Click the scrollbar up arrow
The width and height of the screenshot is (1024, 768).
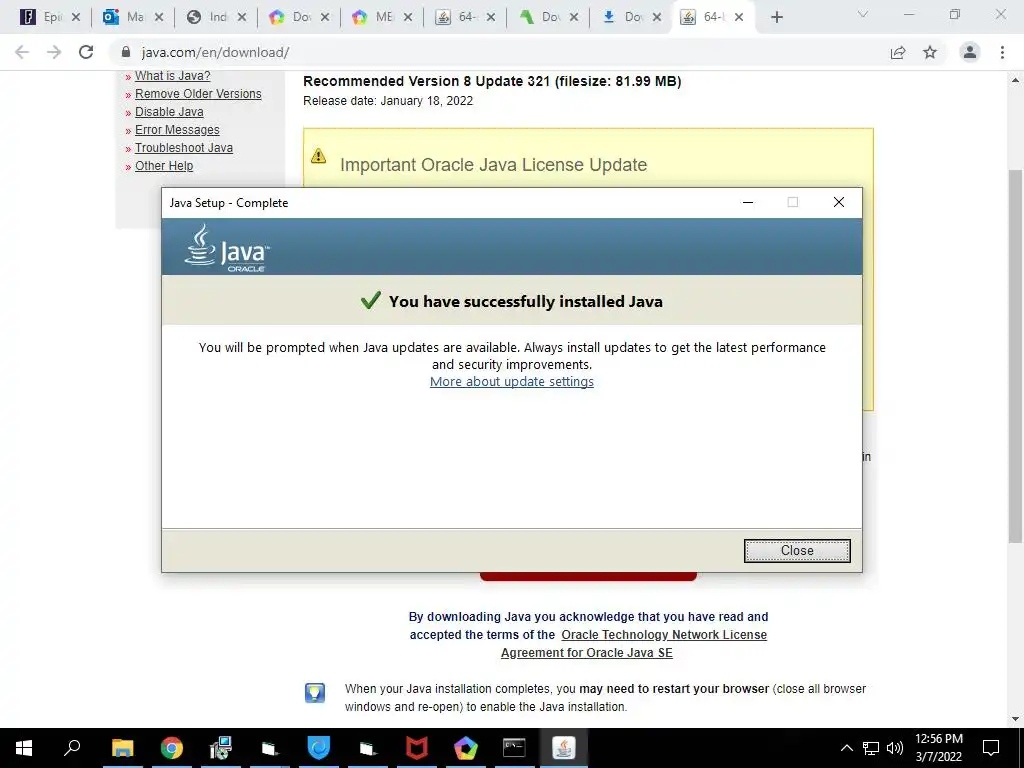1015,80
